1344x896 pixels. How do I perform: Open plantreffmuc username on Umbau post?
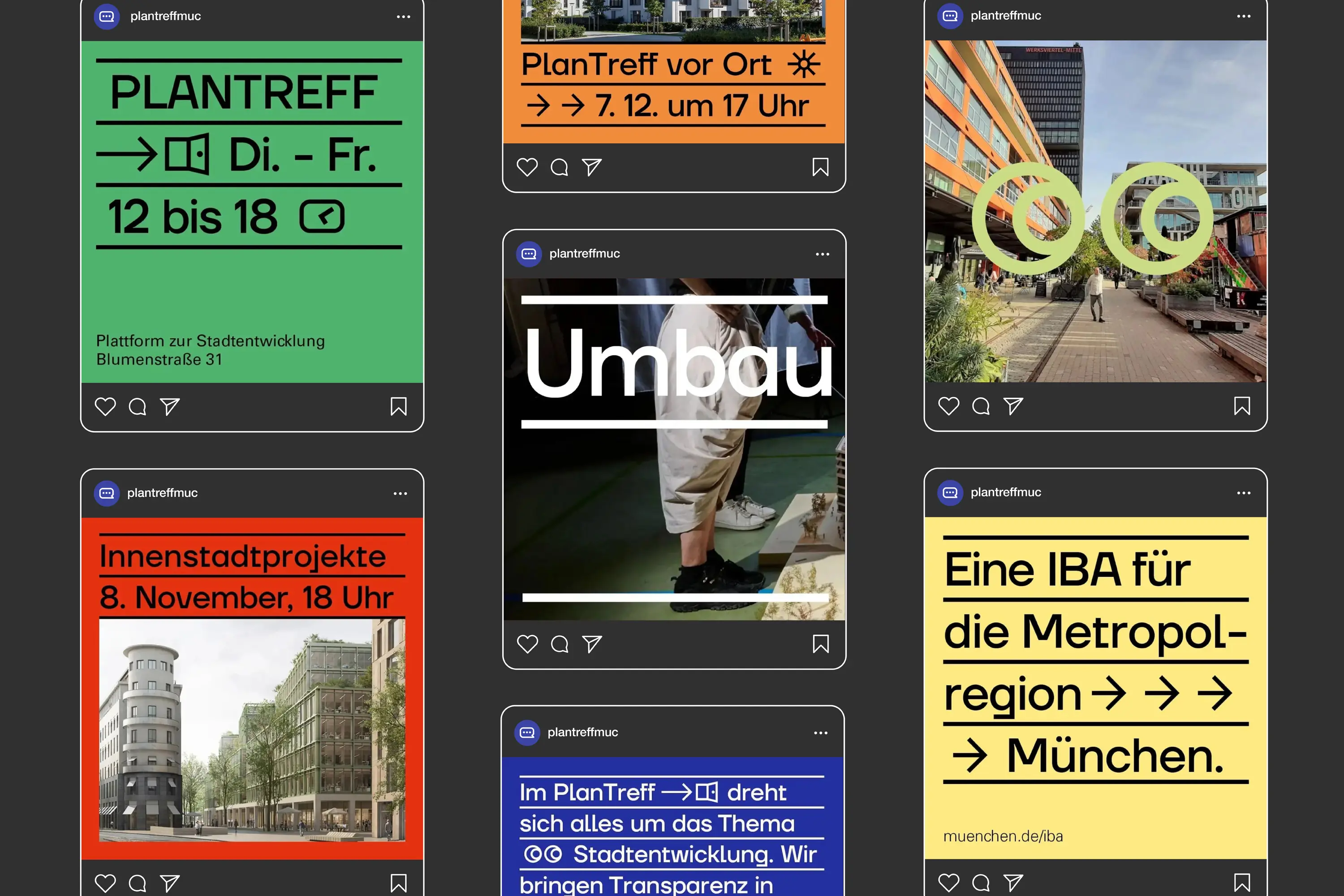[x=584, y=254]
